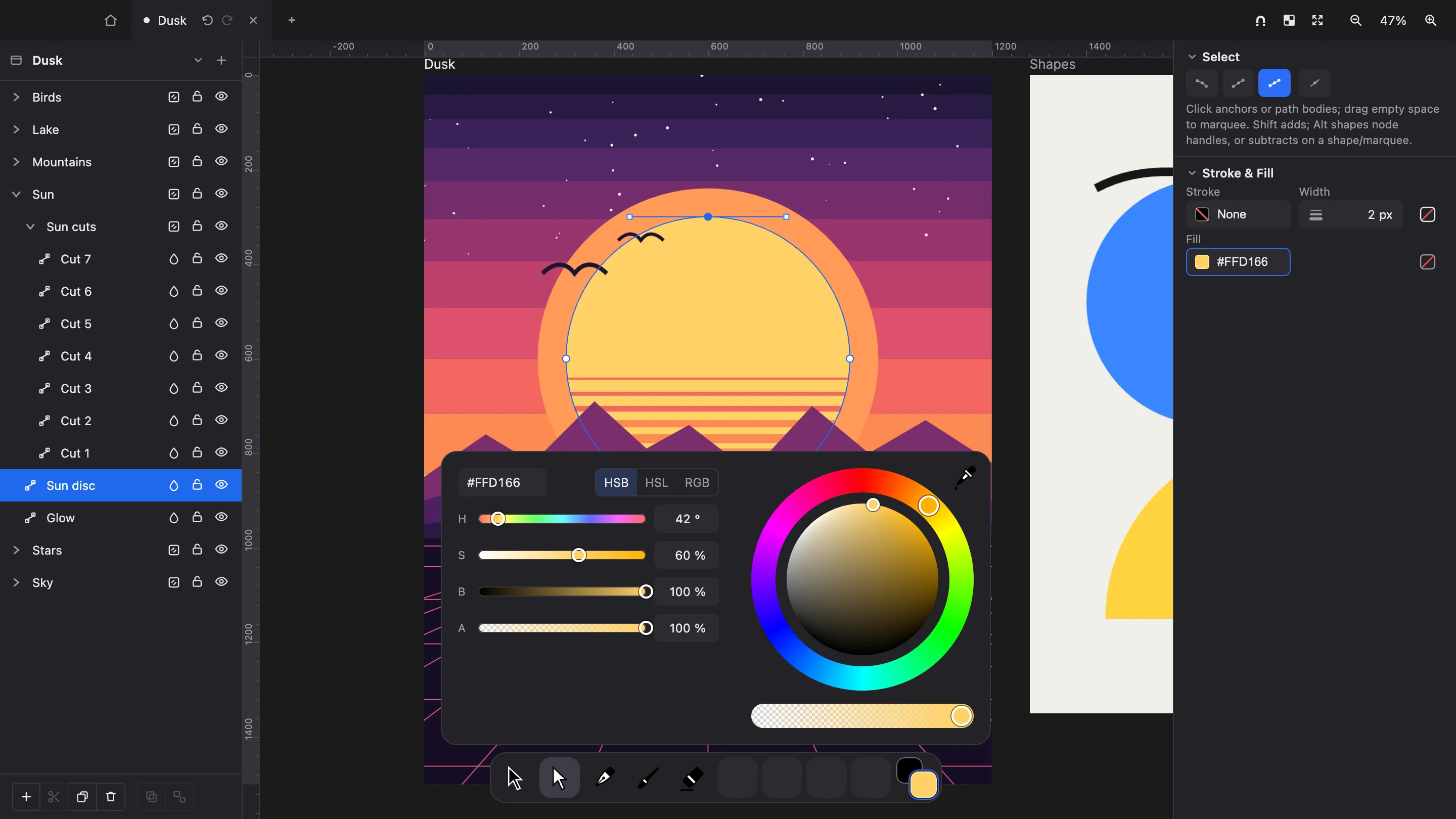Remove the stroke with slash icon
This screenshot has height=819, width=1456.
pyautogui.click(x=1427, y=215)
